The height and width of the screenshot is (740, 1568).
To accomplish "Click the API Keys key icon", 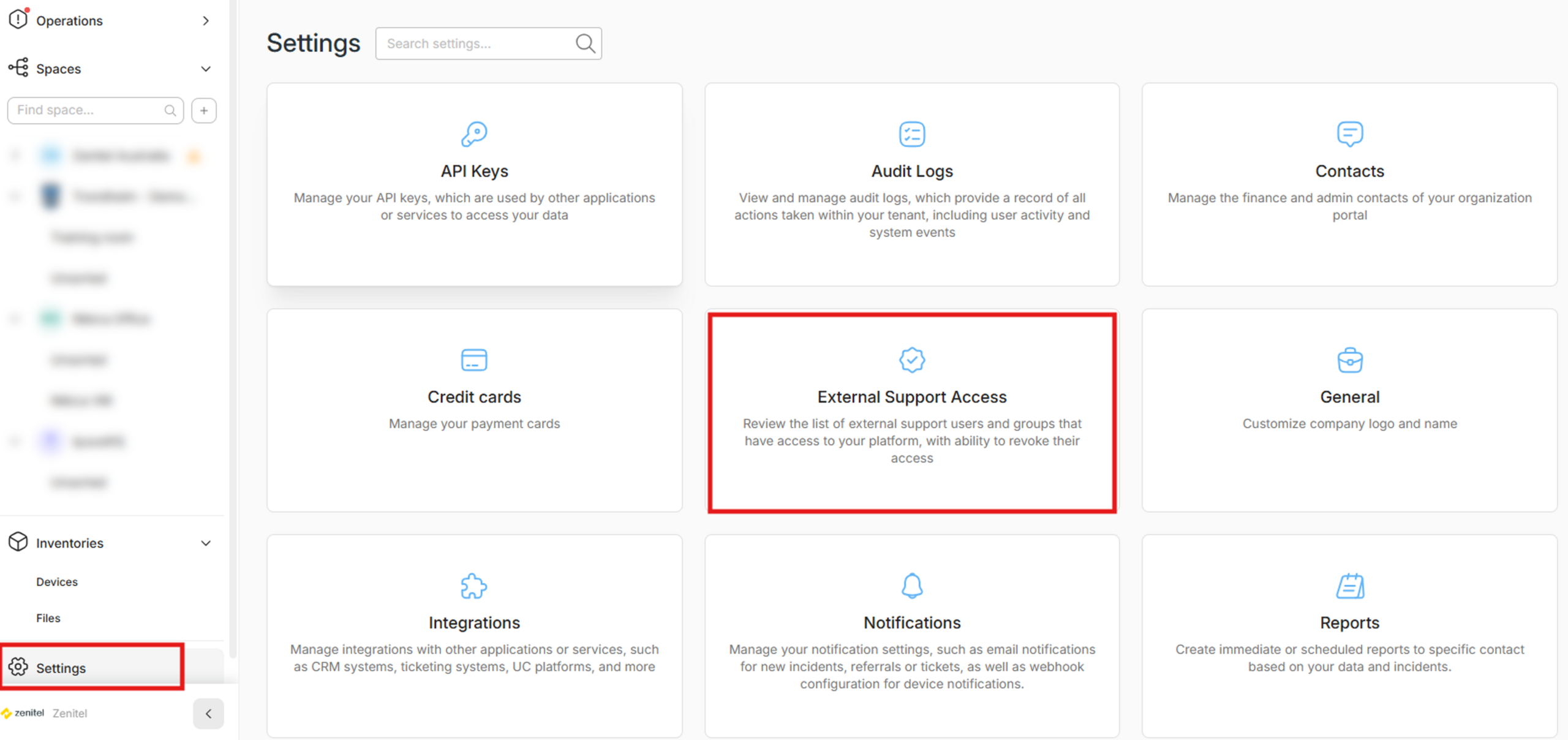I will 474,134.
